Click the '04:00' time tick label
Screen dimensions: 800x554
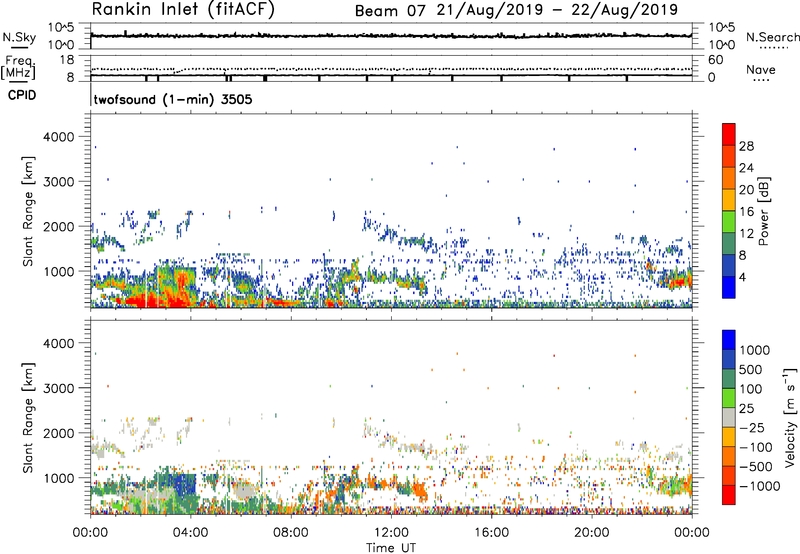pos(190,533)
